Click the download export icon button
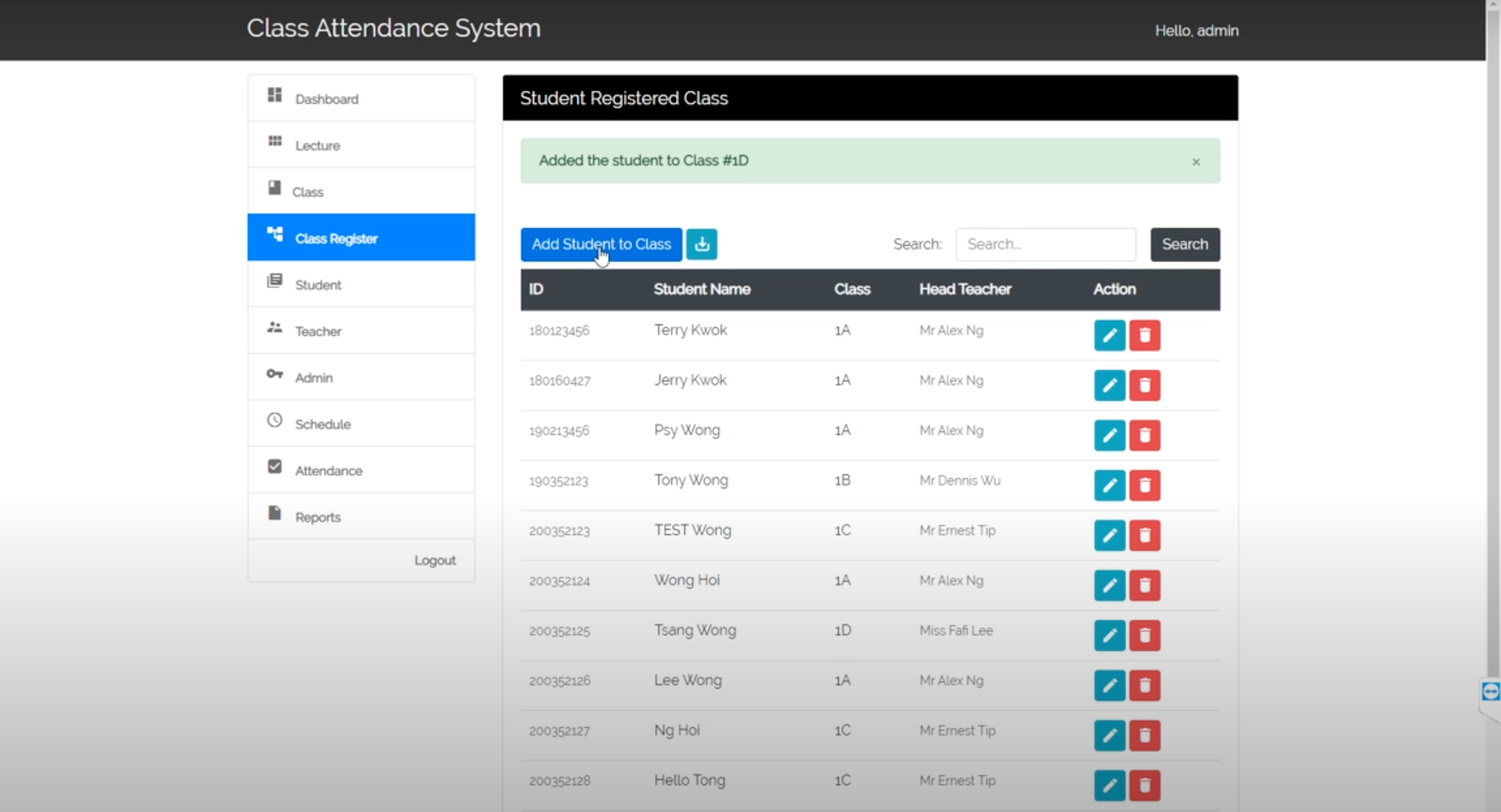Image resolution: width=1501 pixels, height=812 pixels. (x=701, y=244)
